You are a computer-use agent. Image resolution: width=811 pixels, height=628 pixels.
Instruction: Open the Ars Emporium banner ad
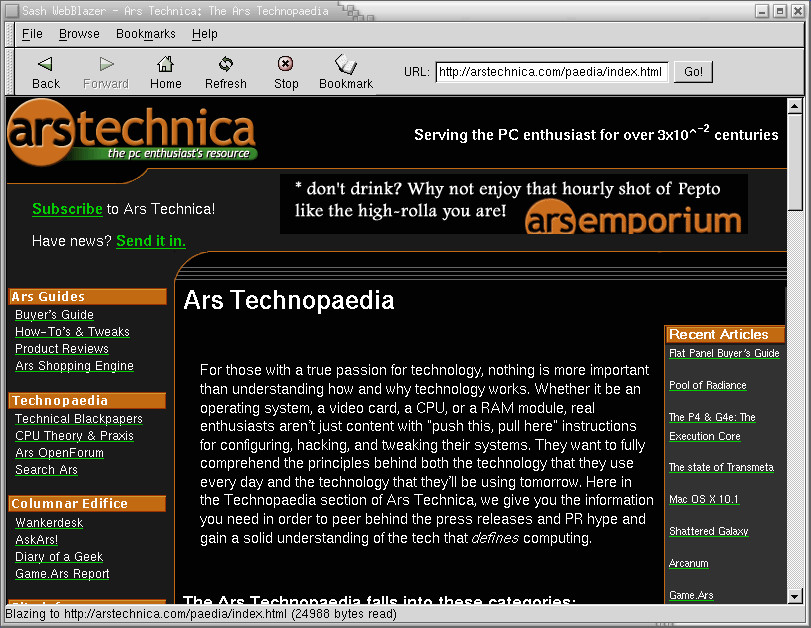coord(514,204)
